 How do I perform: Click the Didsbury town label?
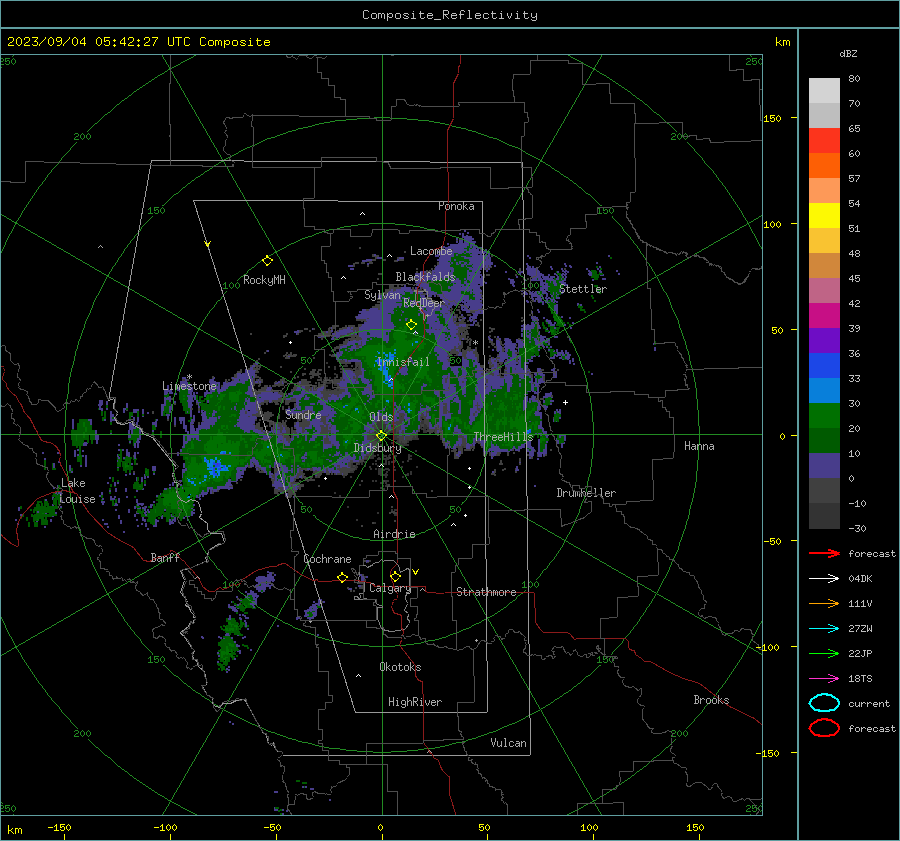point(377,448)
